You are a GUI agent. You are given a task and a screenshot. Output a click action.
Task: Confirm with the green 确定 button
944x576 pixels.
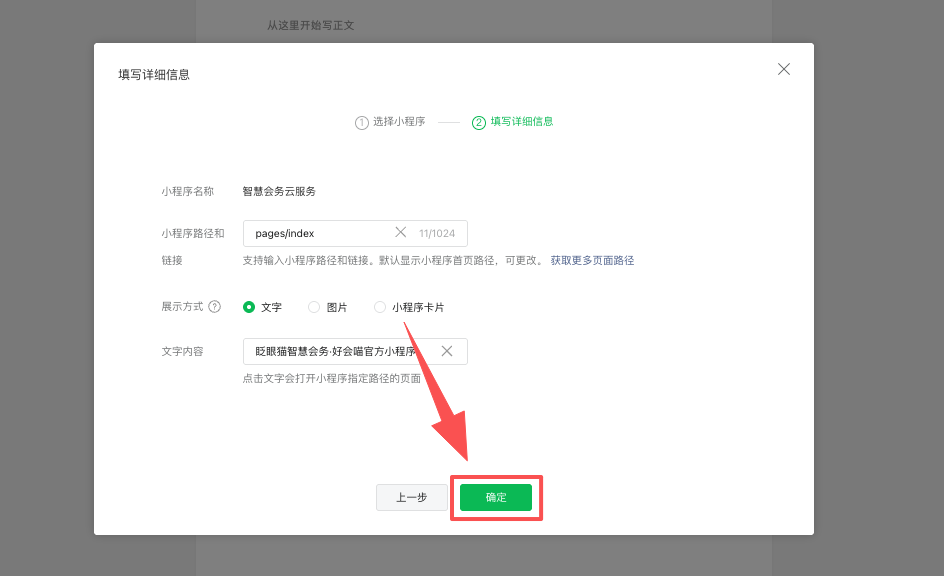[x=496, y=497]
